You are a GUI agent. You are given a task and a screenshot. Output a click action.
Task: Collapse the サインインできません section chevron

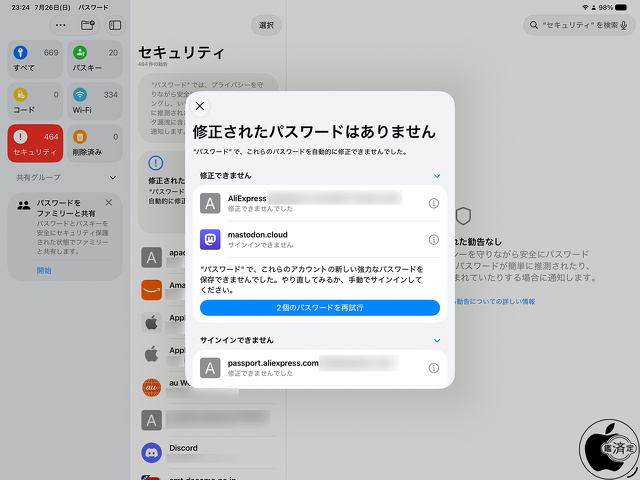437,340
